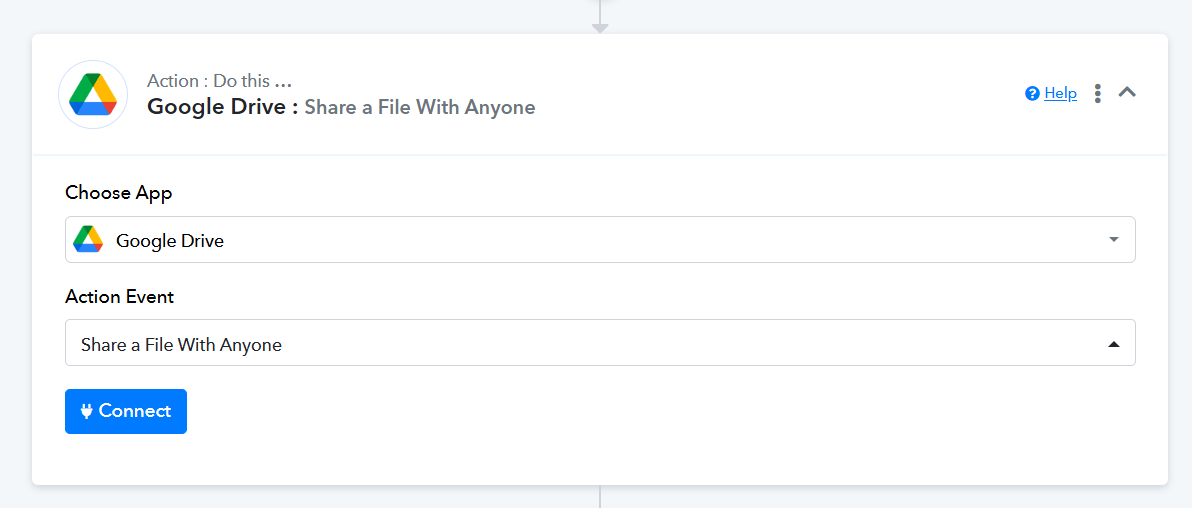Click the 'Action : Do this ...' header text

[219, 81]
